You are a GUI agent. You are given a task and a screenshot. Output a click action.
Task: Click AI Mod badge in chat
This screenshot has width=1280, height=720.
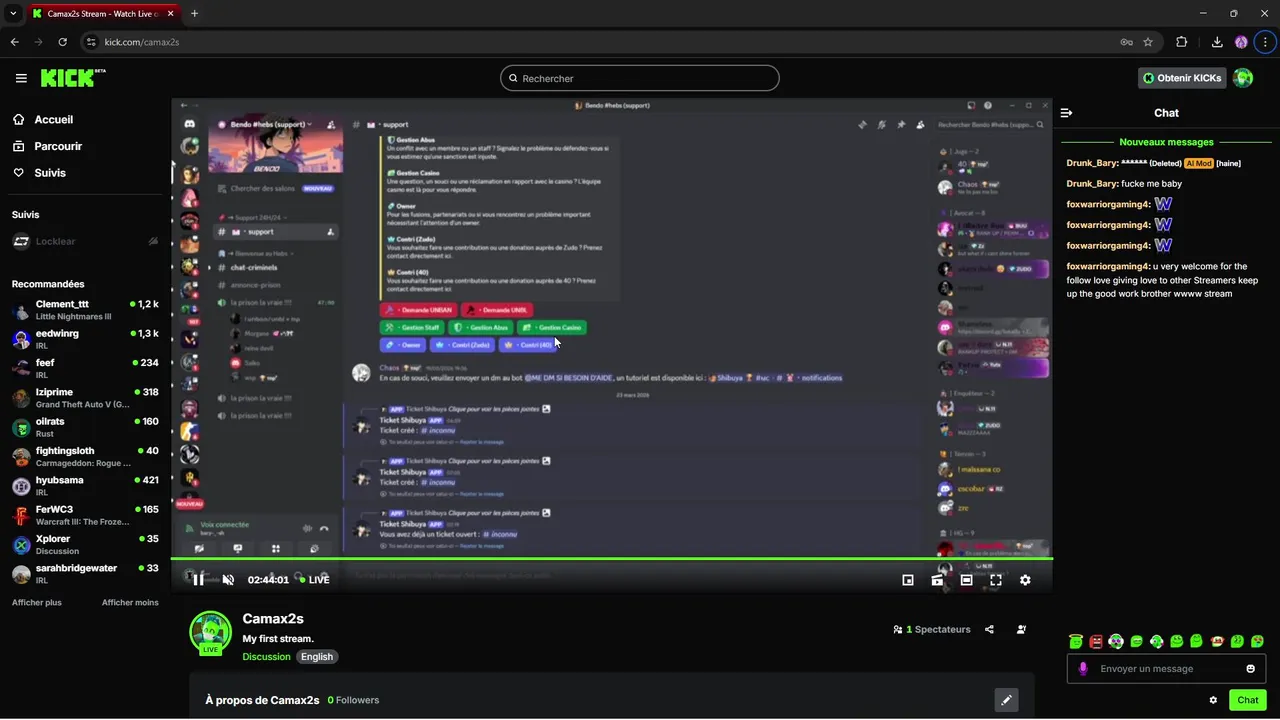tap(1199, 163)
